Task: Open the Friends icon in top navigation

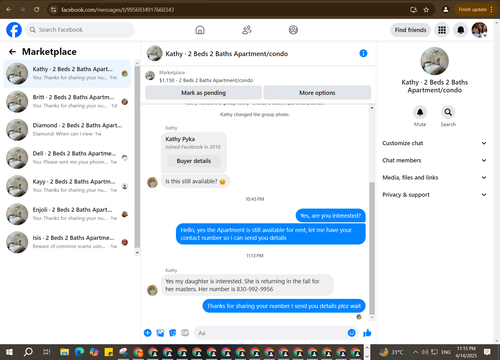Action: 247,30
